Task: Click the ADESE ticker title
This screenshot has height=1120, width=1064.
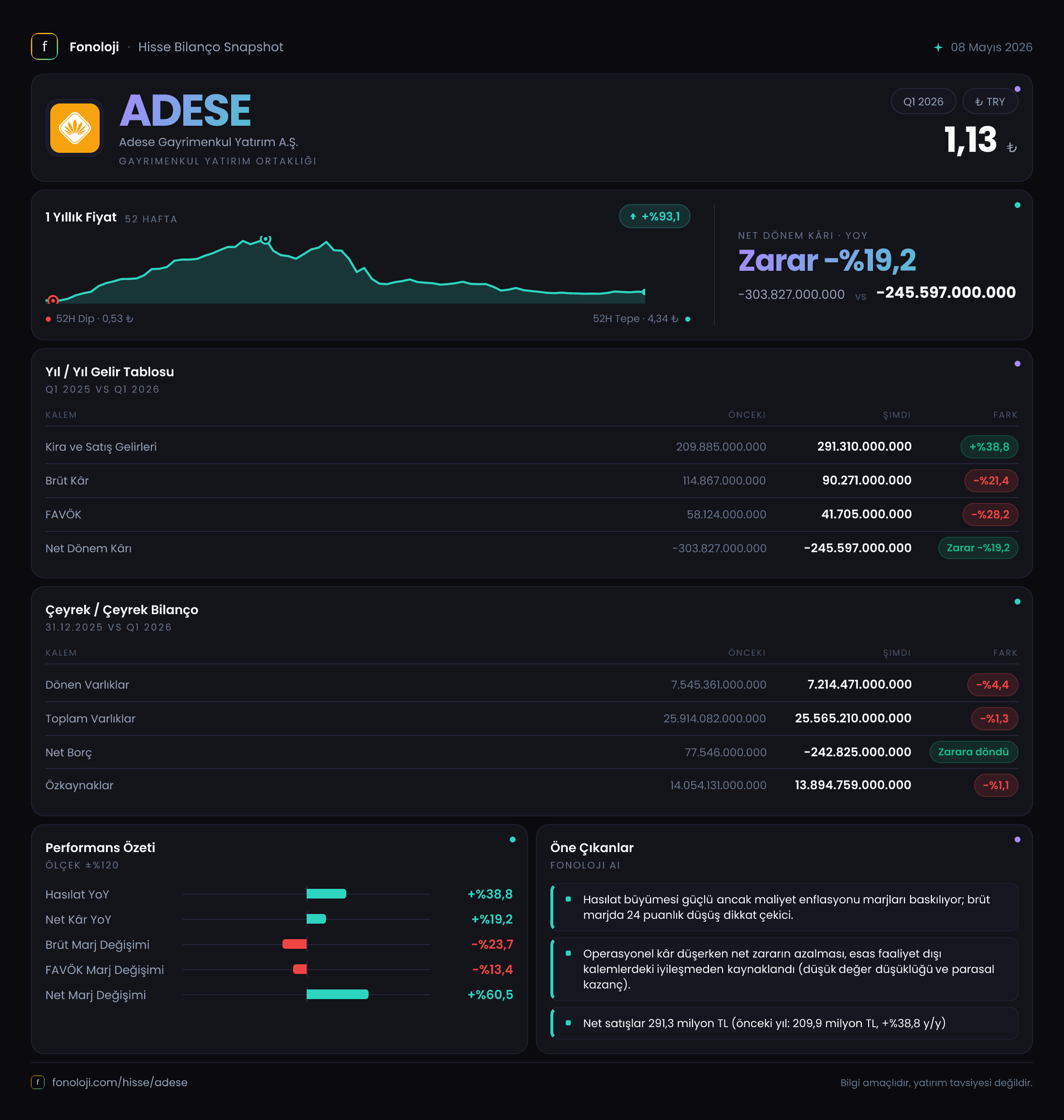Action: point(185,111)
